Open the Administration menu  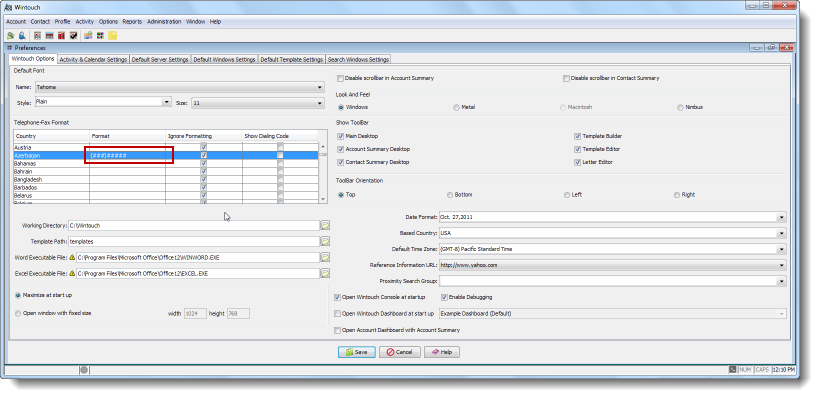(164, 22)
